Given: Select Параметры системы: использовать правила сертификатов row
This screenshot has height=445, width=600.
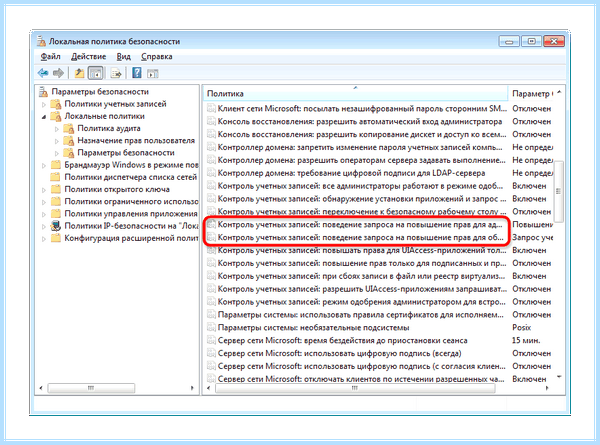Looking at the screenshot, I should click(360, 315).
